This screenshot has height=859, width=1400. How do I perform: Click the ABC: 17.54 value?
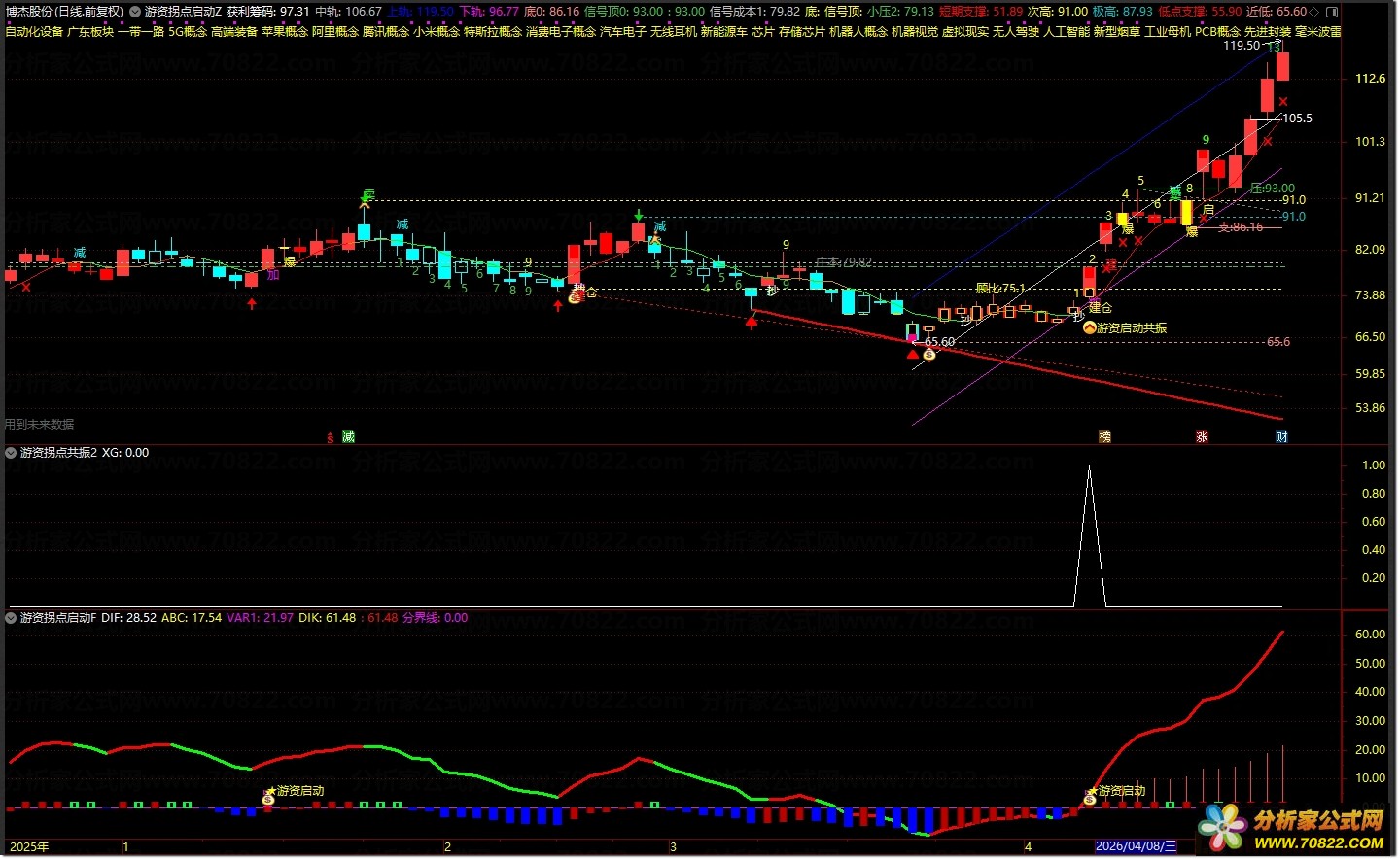(192, 618)
